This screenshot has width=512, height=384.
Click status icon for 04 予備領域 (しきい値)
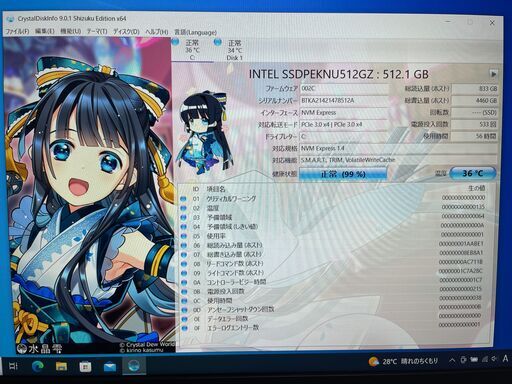click(x=183, y=227)
